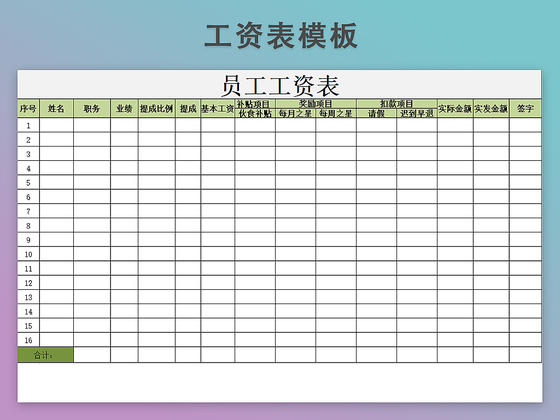Viewport: 560px width, 420px height.
Task: Click the 提成比例 column header
Action: click(156, 108)
